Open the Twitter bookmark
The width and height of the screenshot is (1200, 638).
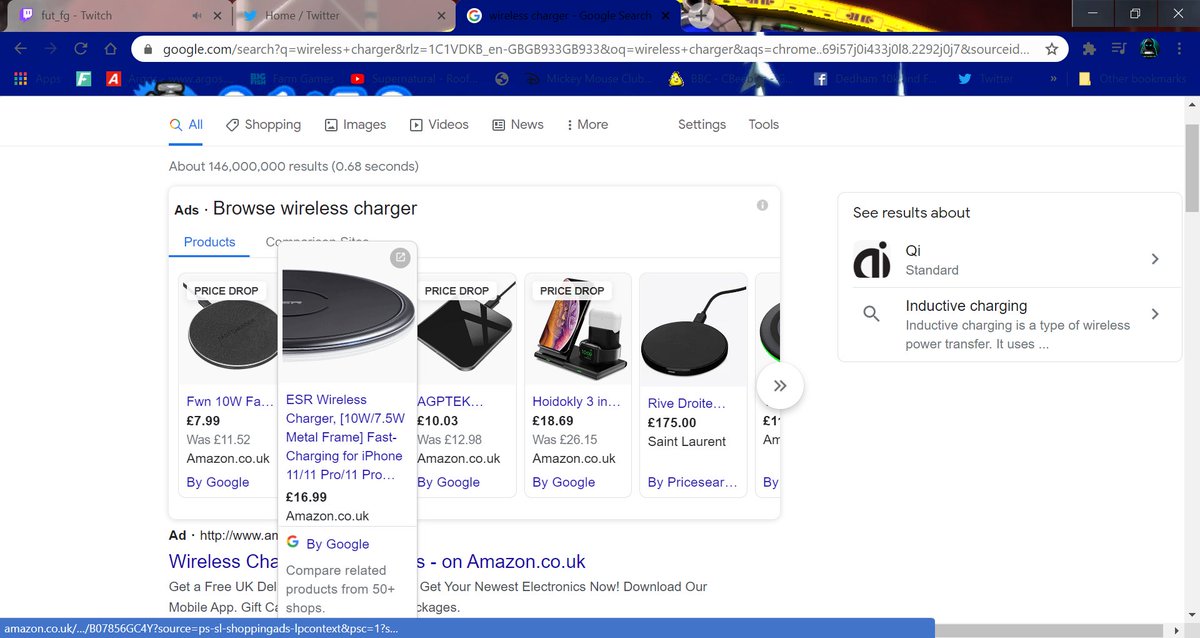(x=987, y=79)
